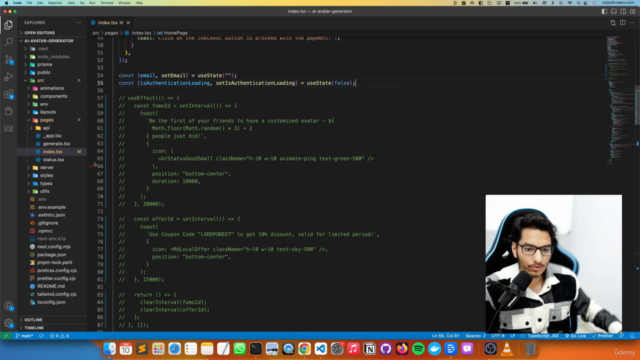Screen dimensions: 640x360
Task: Collapse the AI-AVATAR-GENERATOR root folder
Action: click(x=49, y=41)
